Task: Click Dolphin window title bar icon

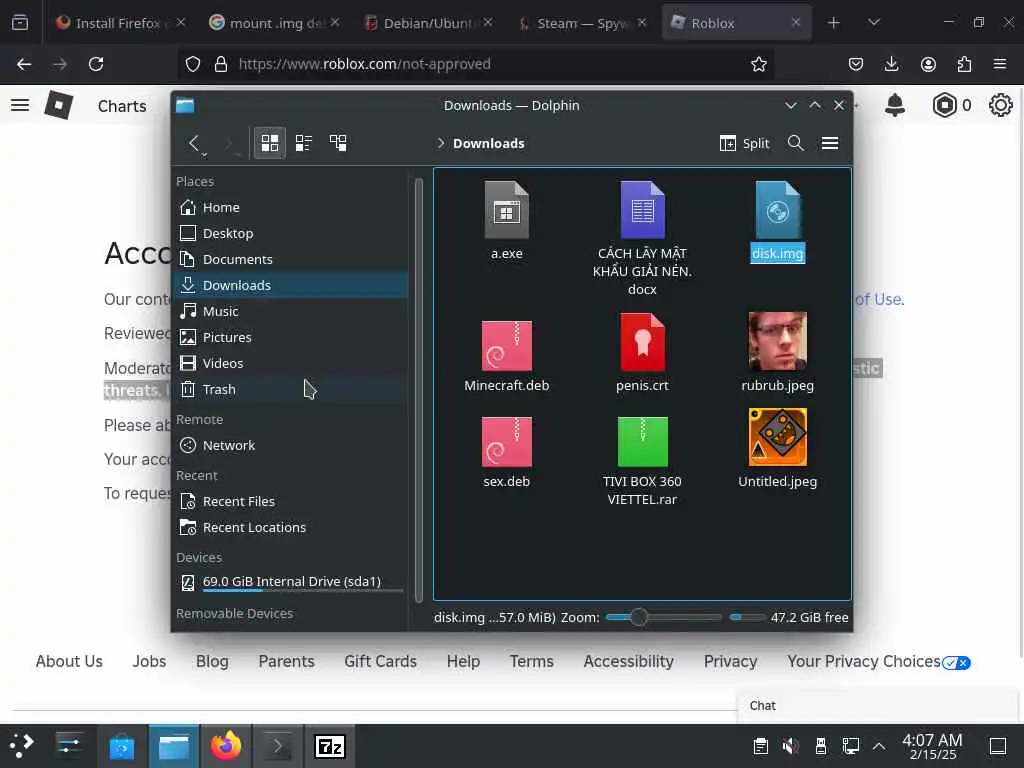Action: pos(185,106)
